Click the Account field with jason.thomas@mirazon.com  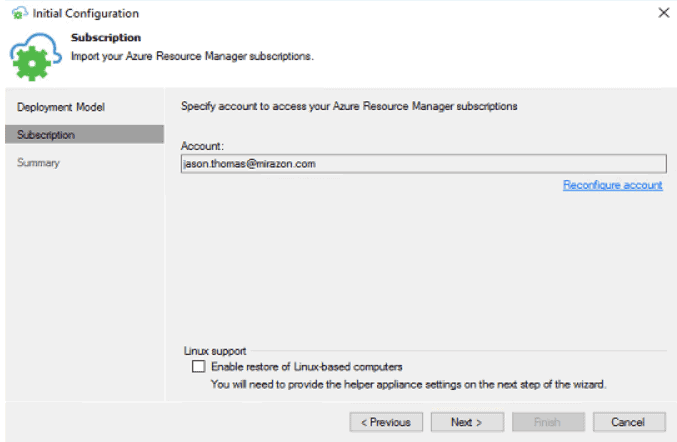coord(424,164)
